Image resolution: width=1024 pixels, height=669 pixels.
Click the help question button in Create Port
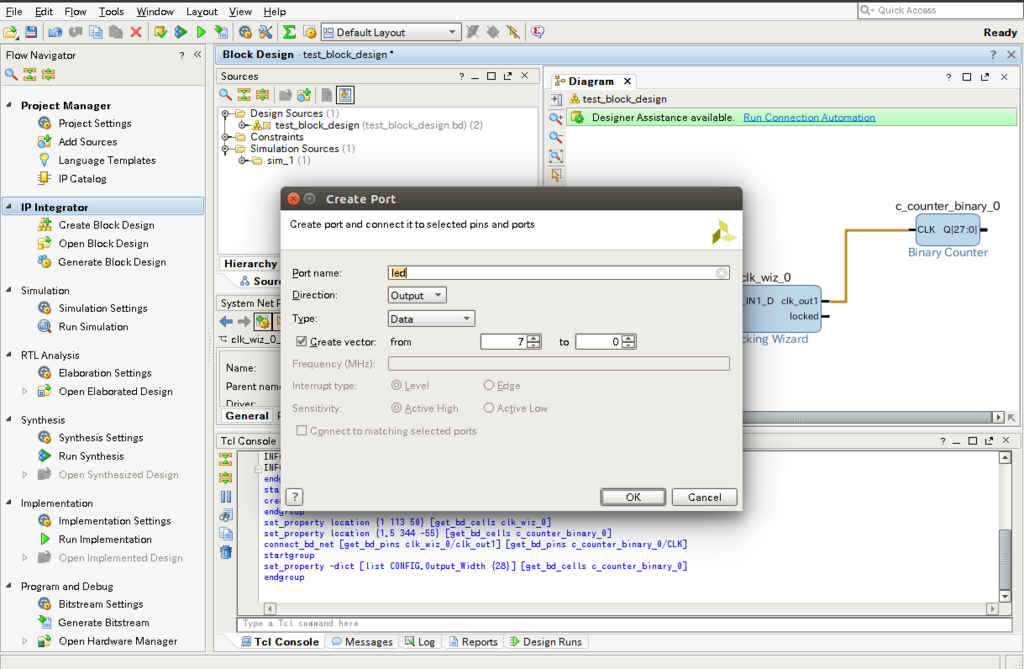click(295, 497)
